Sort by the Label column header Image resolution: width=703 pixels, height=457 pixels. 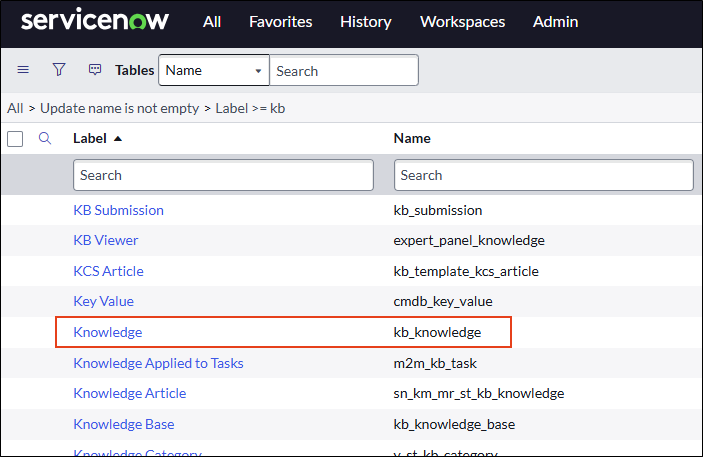pyautogui.click(x=90, y=139)
